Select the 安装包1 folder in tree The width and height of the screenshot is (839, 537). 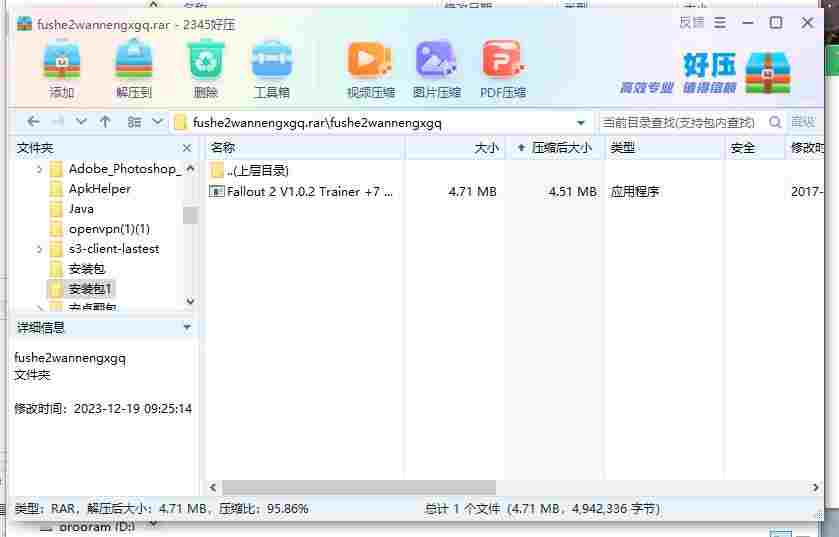click(90, 289)
